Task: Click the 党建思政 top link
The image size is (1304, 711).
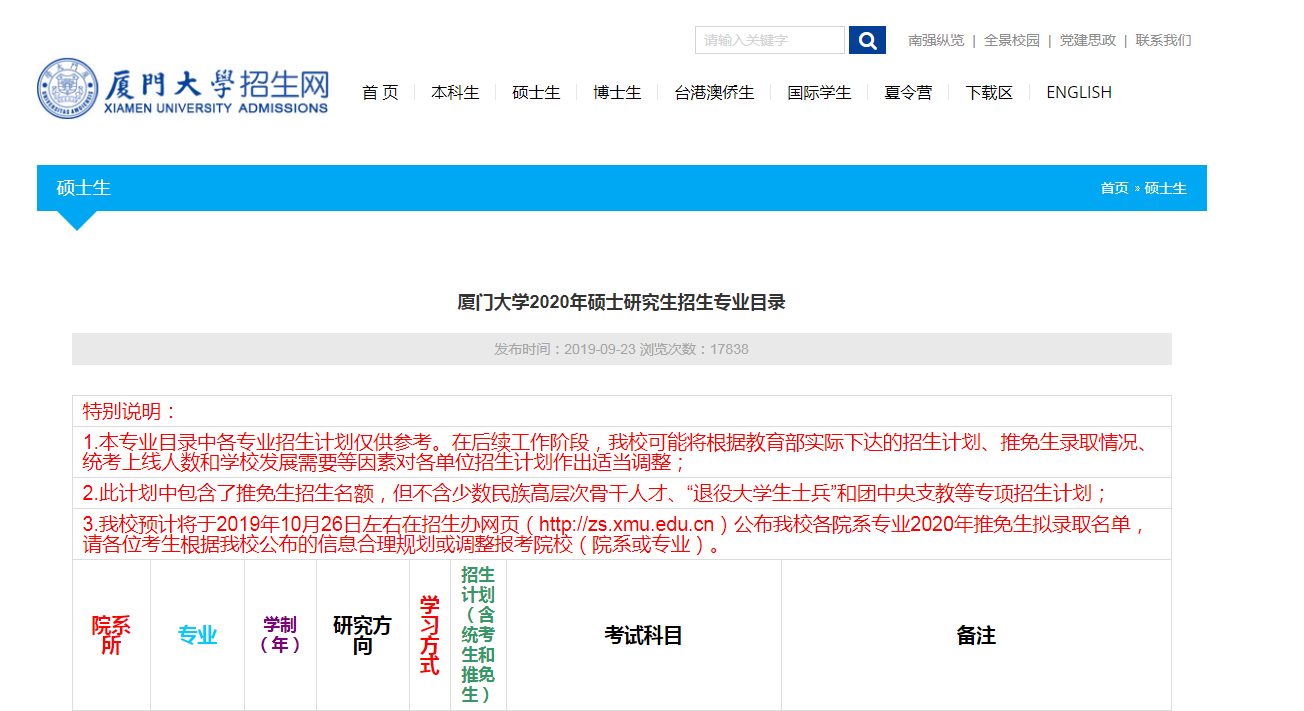Action: (1087, 41)
